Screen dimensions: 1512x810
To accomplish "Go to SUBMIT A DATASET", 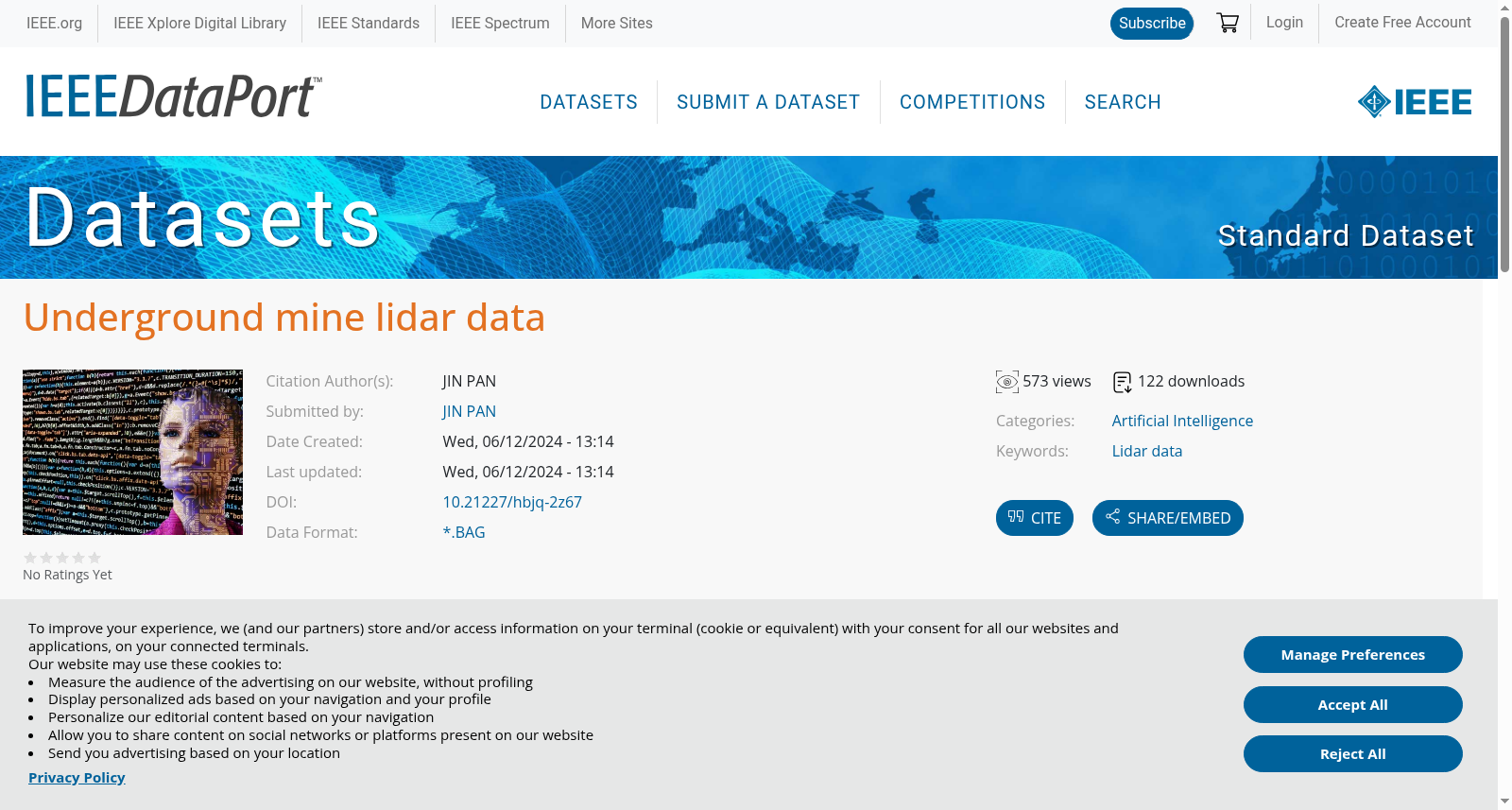I will click(768, 102).
